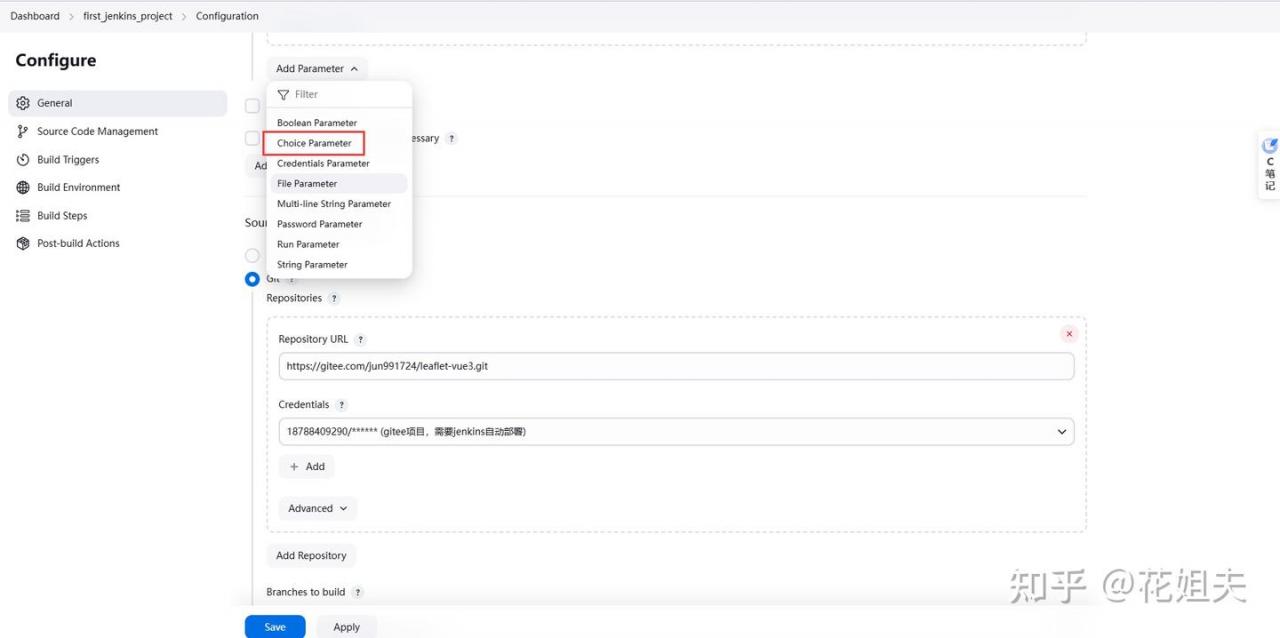The image size is (1280, 638).
Task: Delete the repository with the red X
Action: tap(1069, 334)
